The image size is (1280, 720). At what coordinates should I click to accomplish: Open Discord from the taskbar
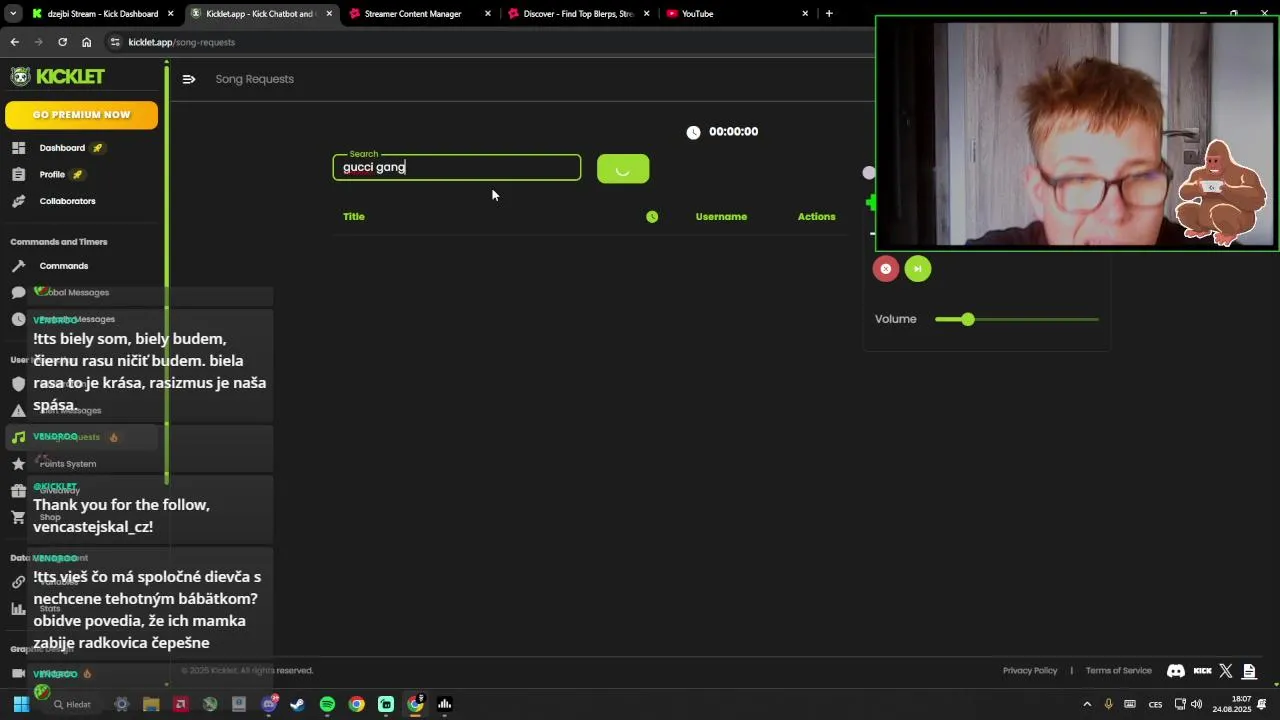pyautogui.click(x=268, y=704)
